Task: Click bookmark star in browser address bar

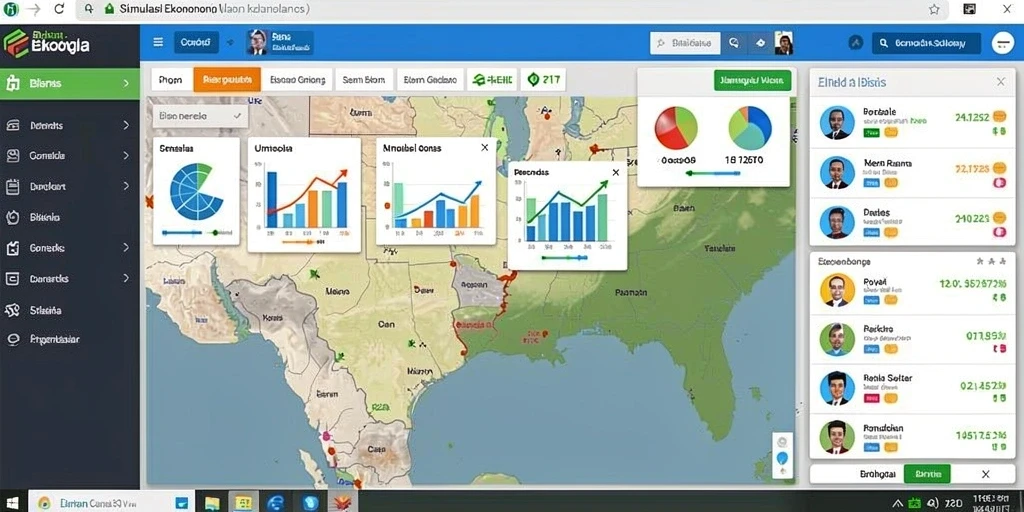Action: [934, 9]
